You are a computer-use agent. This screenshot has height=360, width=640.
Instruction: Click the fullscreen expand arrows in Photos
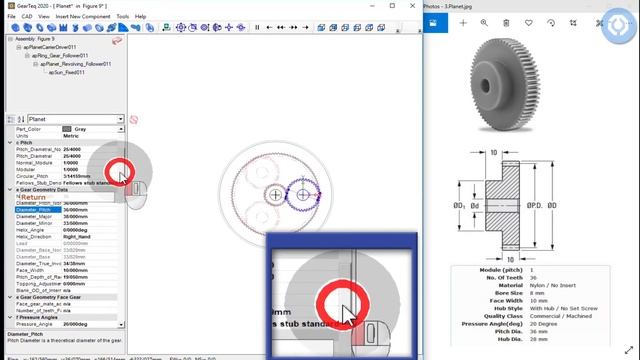click(x=629, y=350)
